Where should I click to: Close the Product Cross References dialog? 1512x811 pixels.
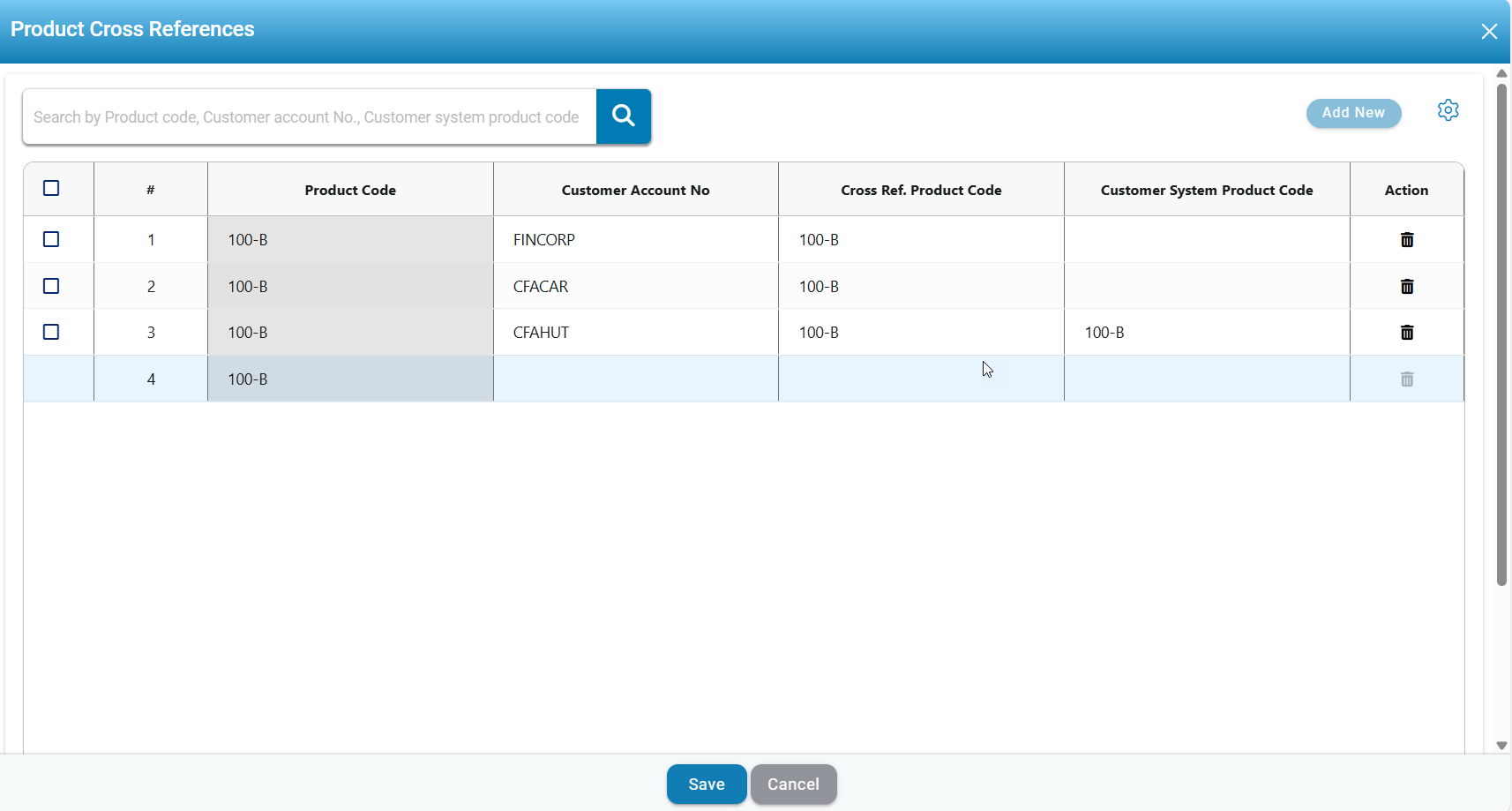coord(1489,32)
